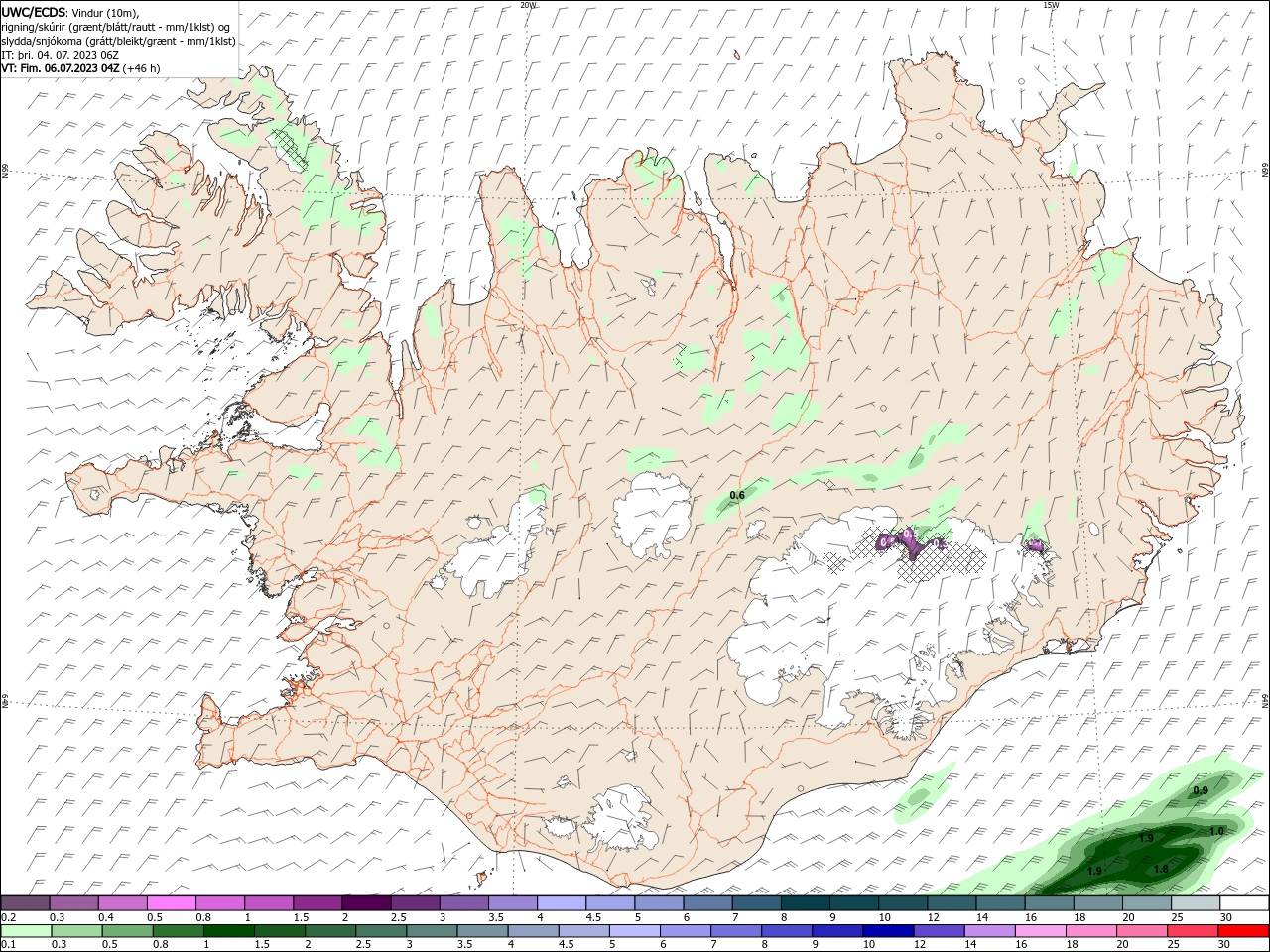1270x952 pixels.
Task: Click the 14 gray-teal swatch, upper legend row
Action: pyautogui.click(x=1000, y=903)
